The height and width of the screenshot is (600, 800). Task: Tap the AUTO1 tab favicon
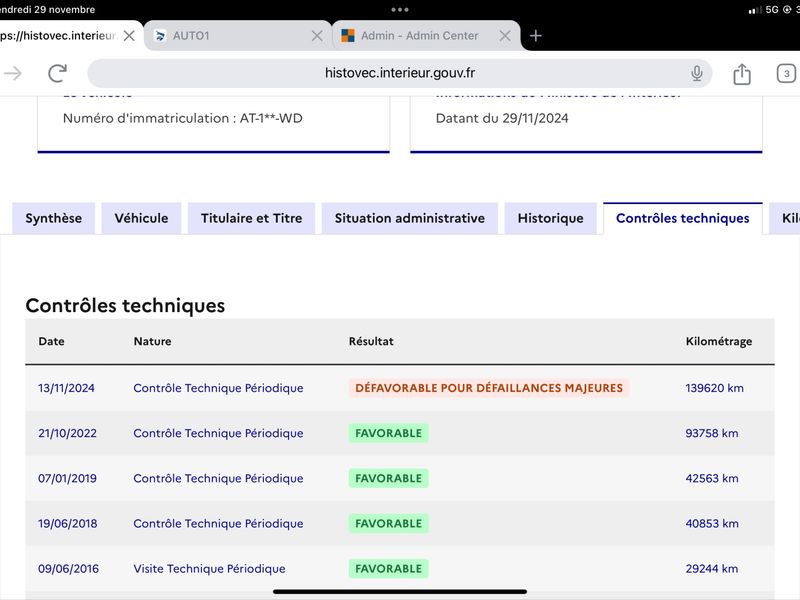coord(160,36)
